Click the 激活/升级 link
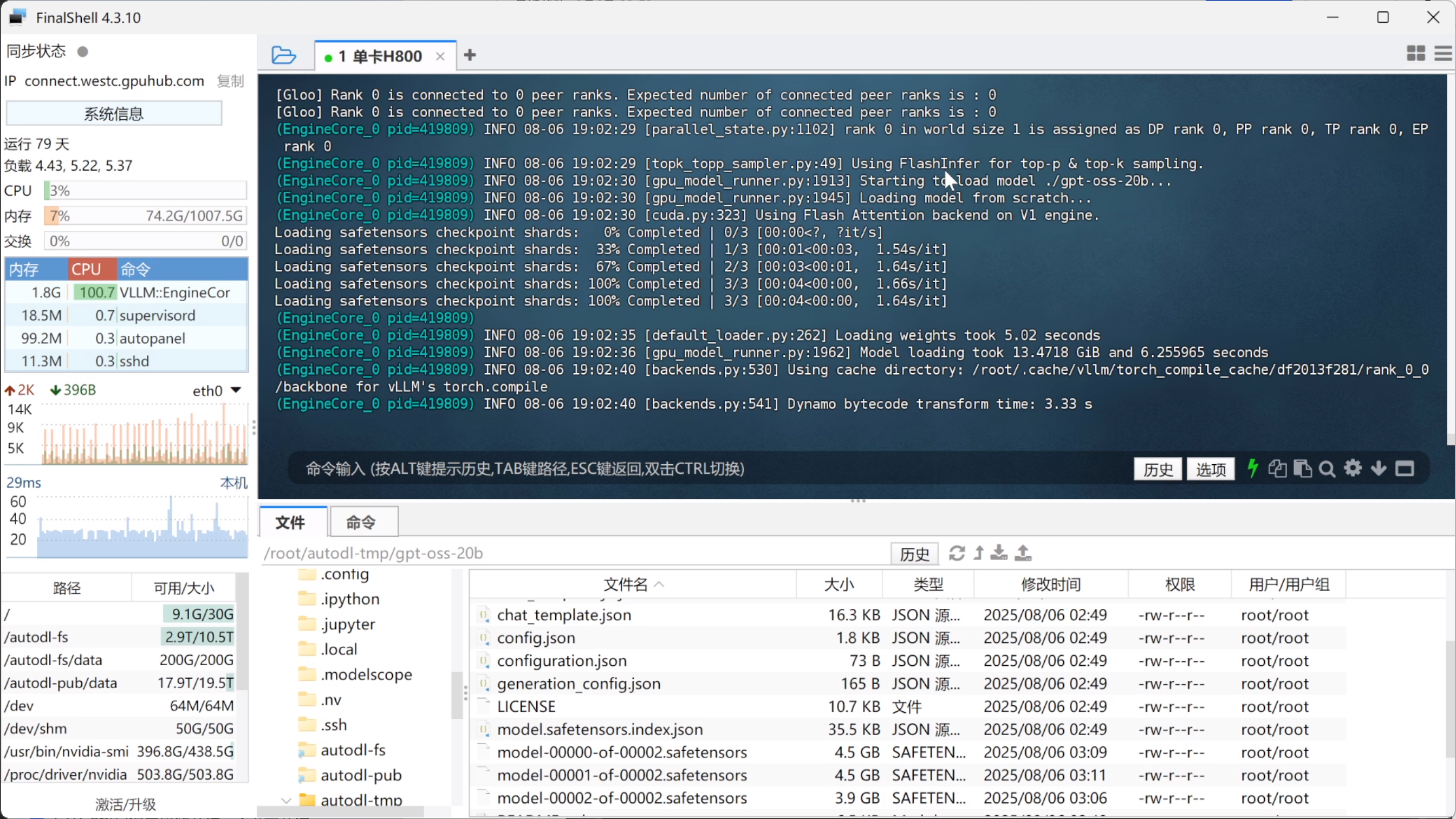This screenshot has height=819, width=1456. [x=126, y=804]
